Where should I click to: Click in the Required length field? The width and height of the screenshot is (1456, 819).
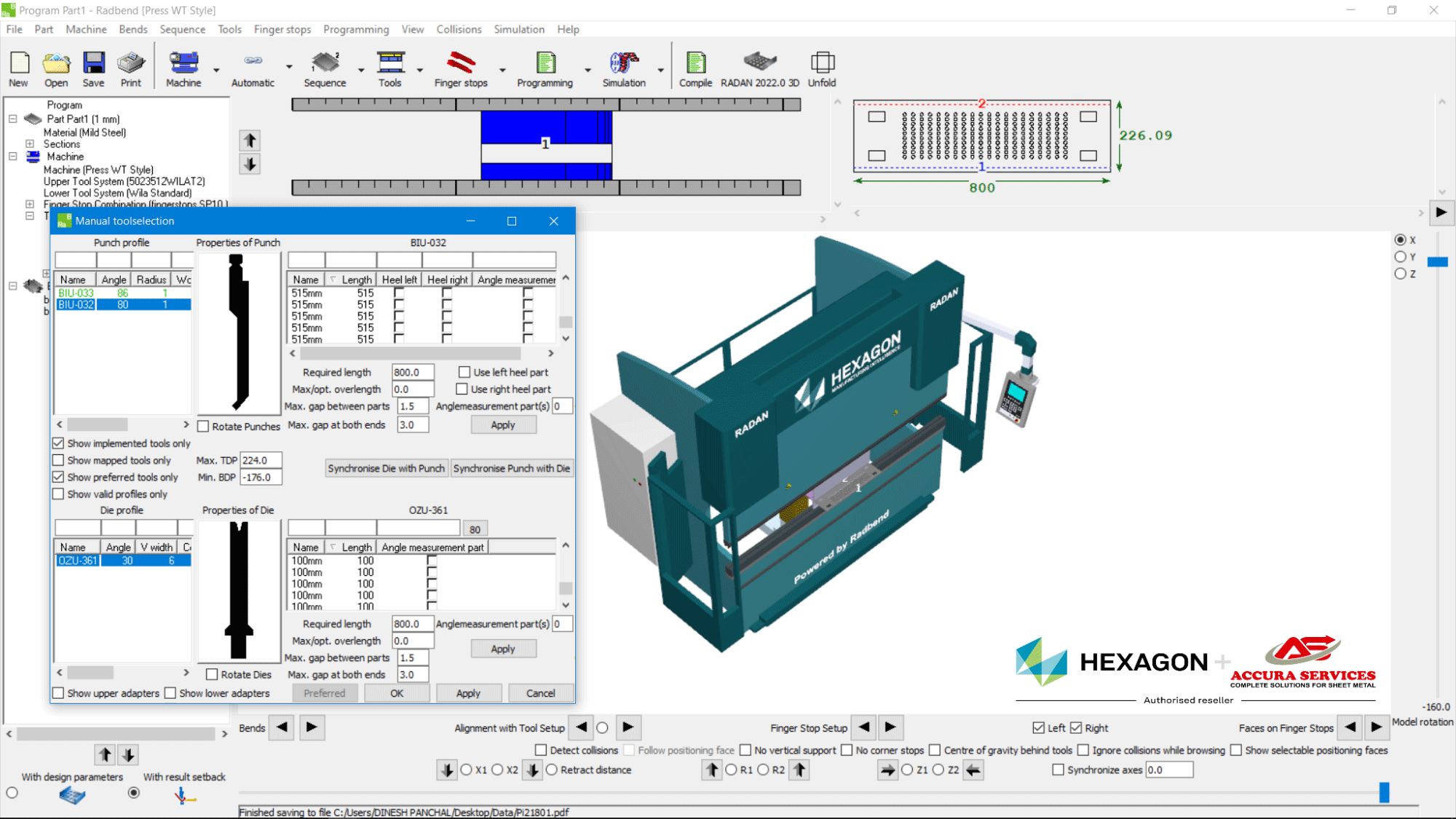coord(412,371)
